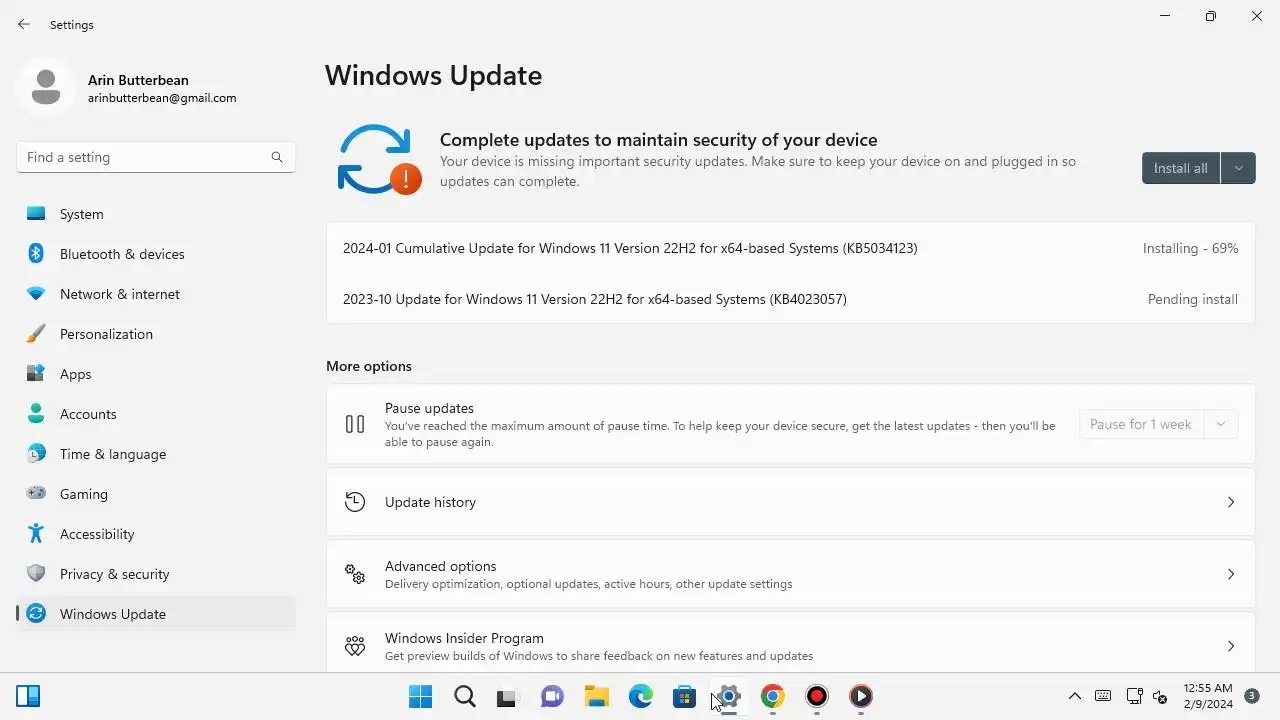Open Bluetooth & devices settings

tap(156, 254)
